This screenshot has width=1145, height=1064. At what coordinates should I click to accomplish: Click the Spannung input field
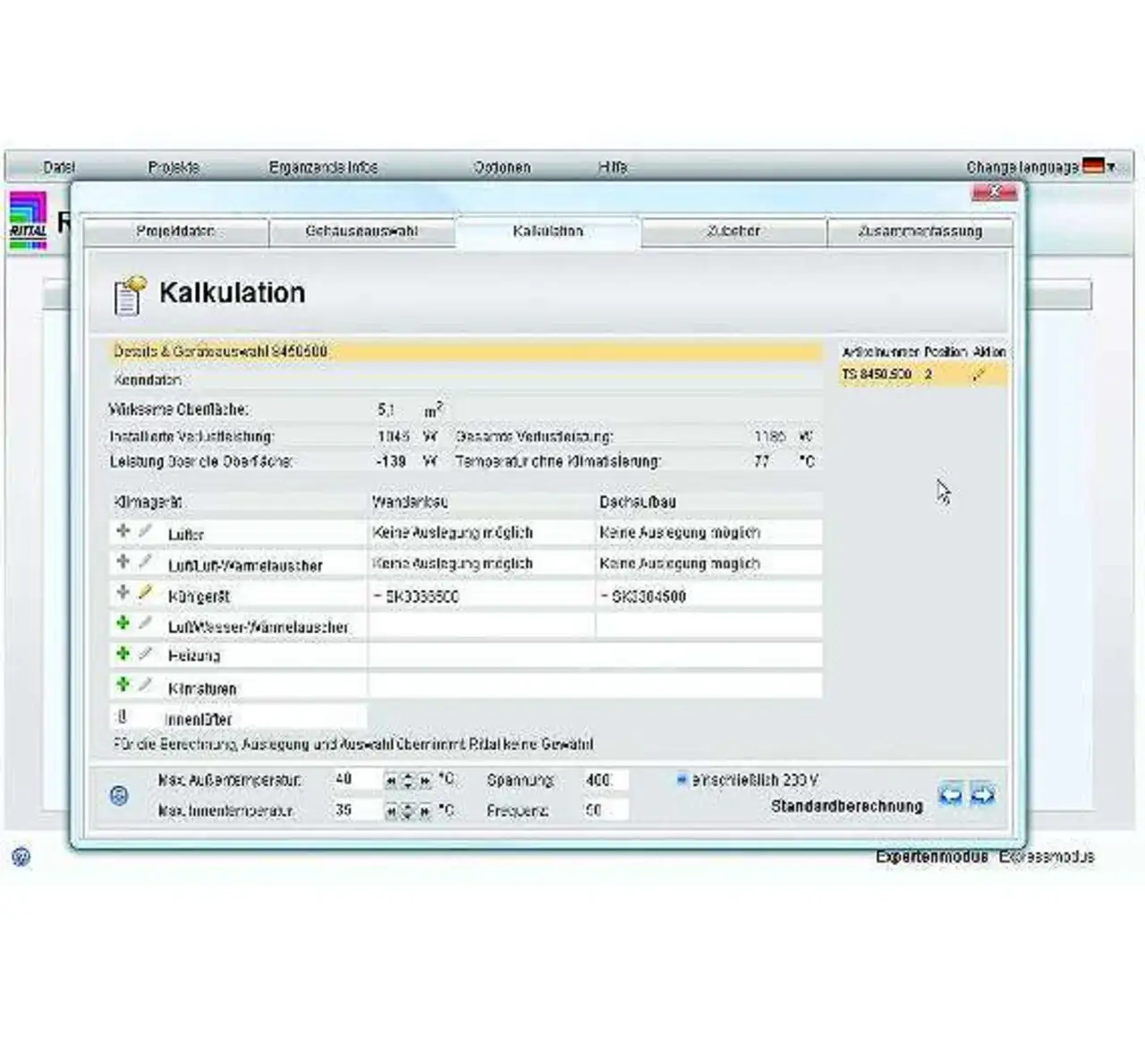point(606,781)
